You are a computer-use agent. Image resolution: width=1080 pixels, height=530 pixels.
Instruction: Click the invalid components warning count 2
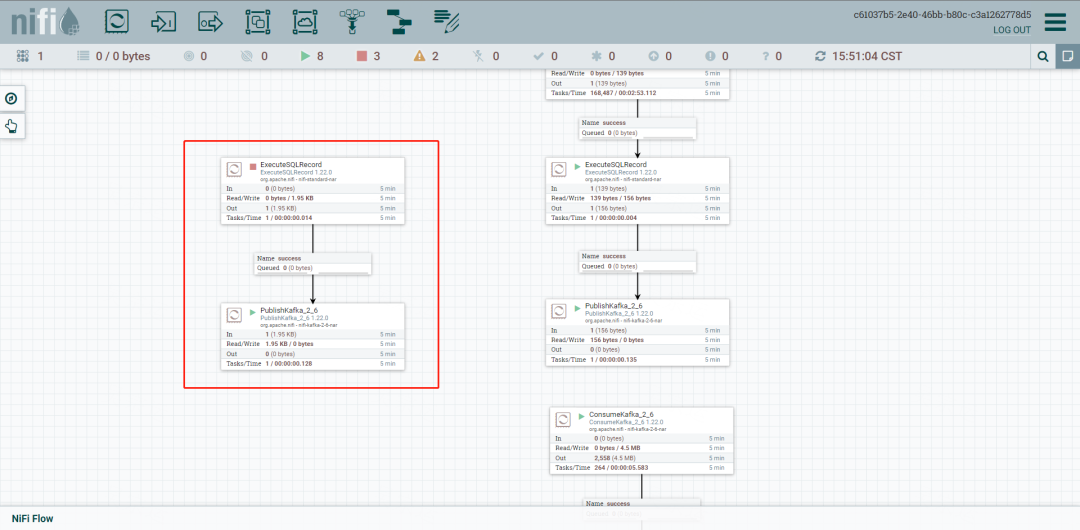pos(435,57)
